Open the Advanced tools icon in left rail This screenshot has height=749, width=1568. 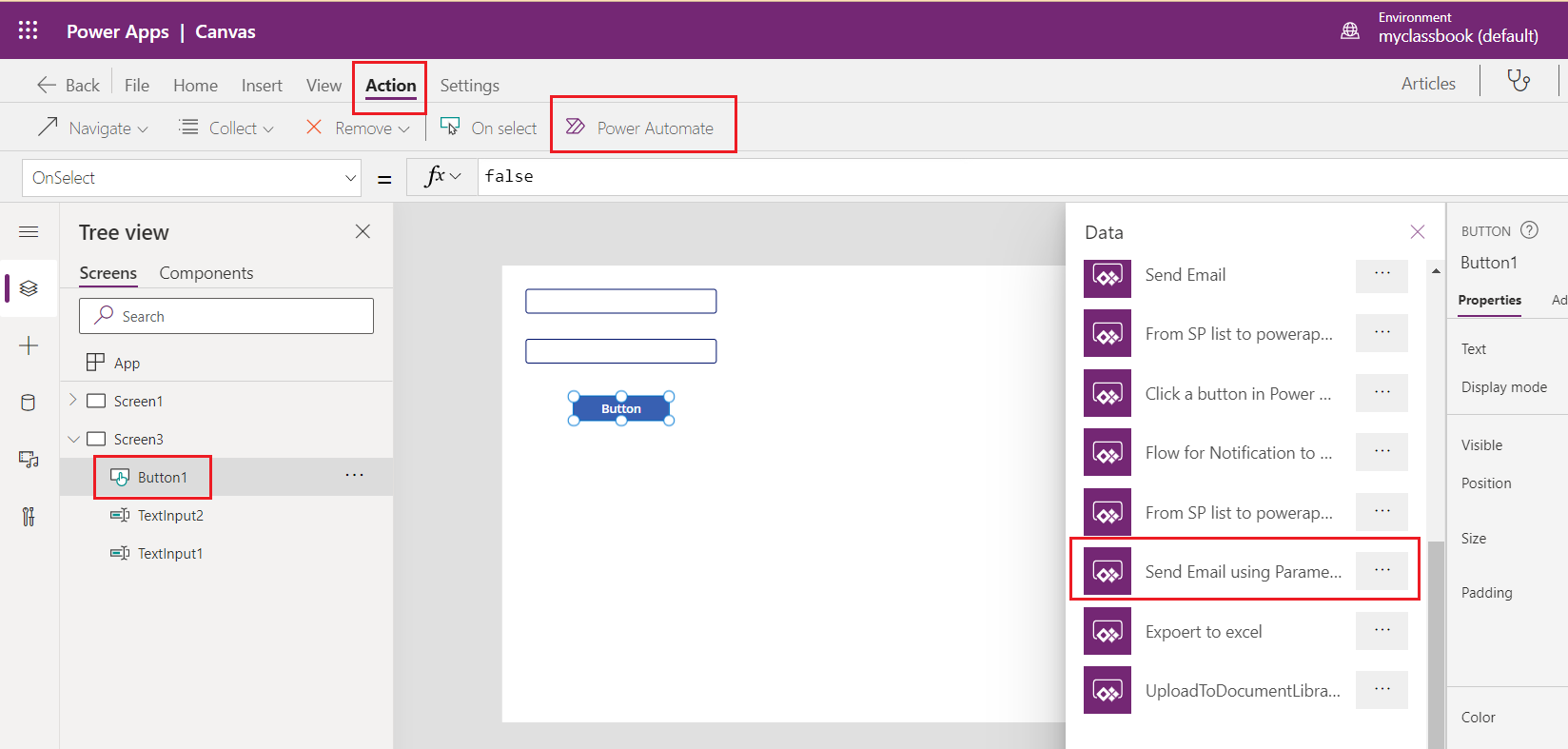(x=29, y=516)
